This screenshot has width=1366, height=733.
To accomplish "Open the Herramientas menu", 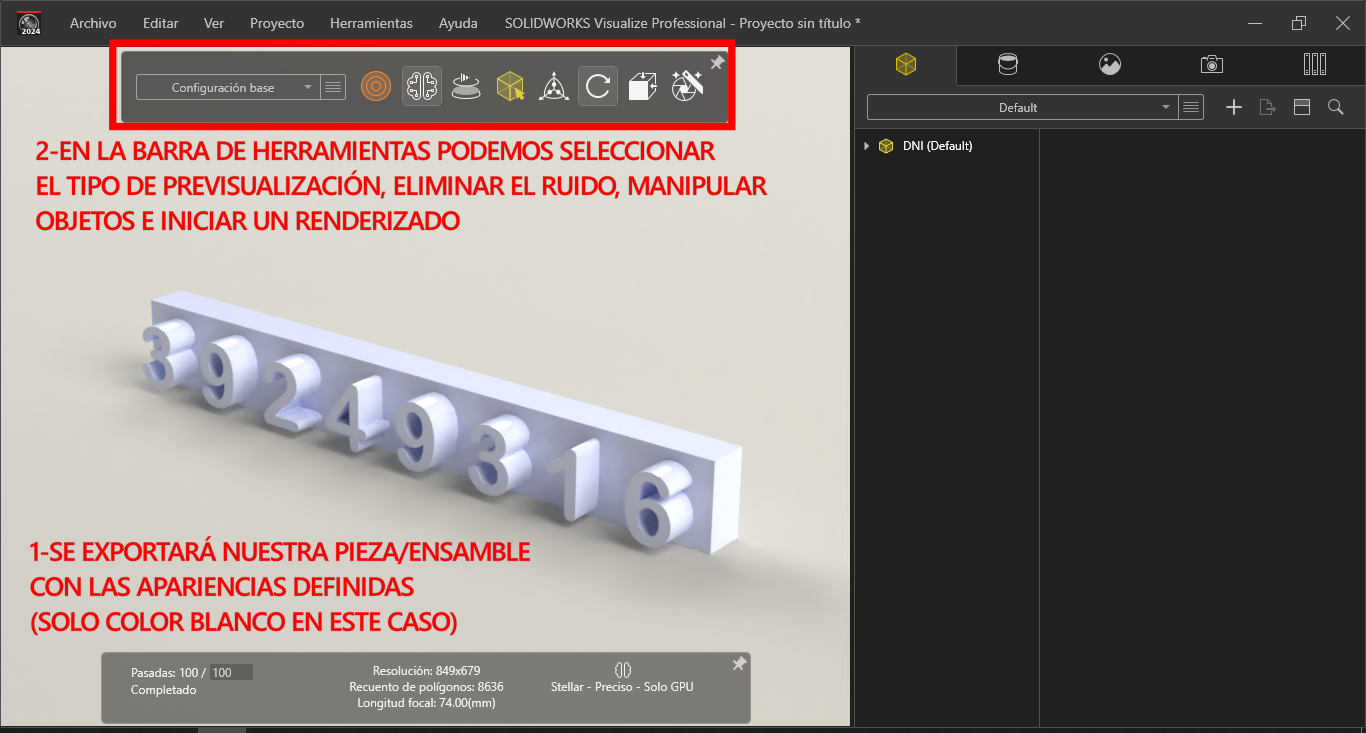I will pyautogui.click(x=371, y=23).
